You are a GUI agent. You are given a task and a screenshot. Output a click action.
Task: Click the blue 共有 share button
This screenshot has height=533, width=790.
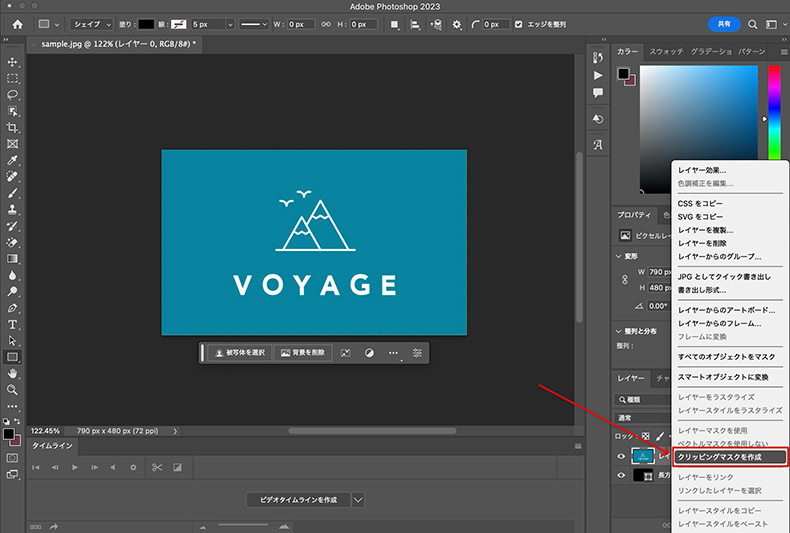click(x=724, y=24)
